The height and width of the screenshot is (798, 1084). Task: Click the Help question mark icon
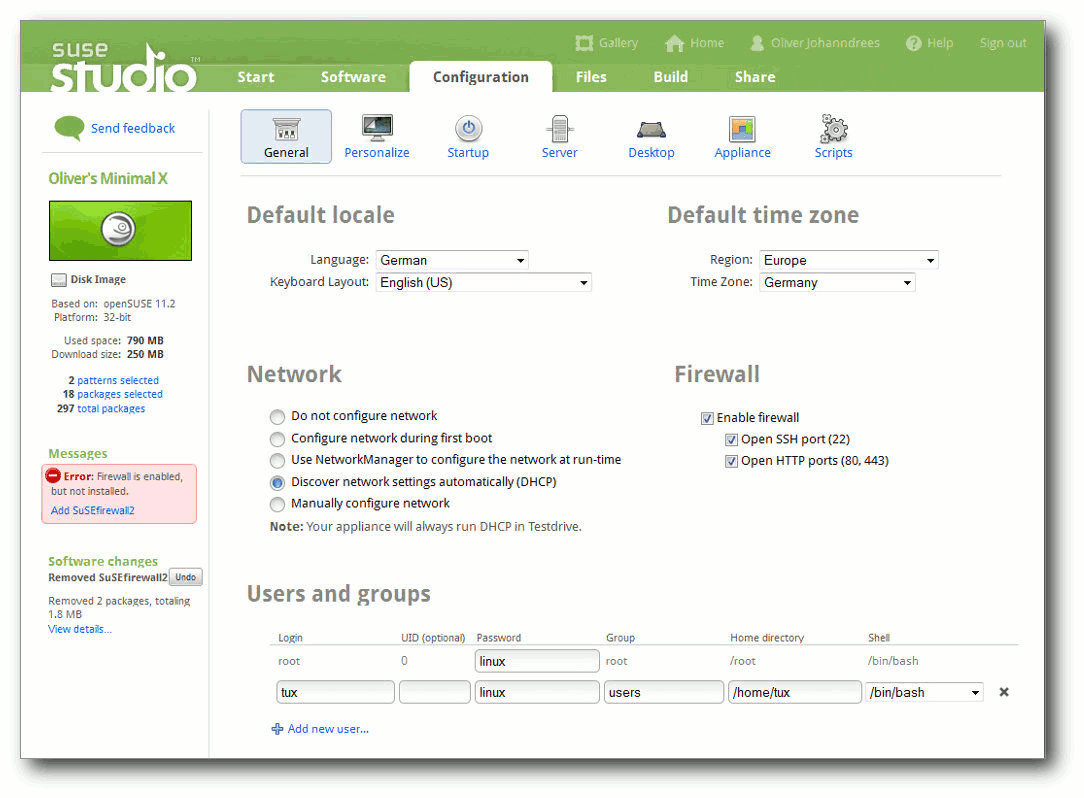coord(913,43)
